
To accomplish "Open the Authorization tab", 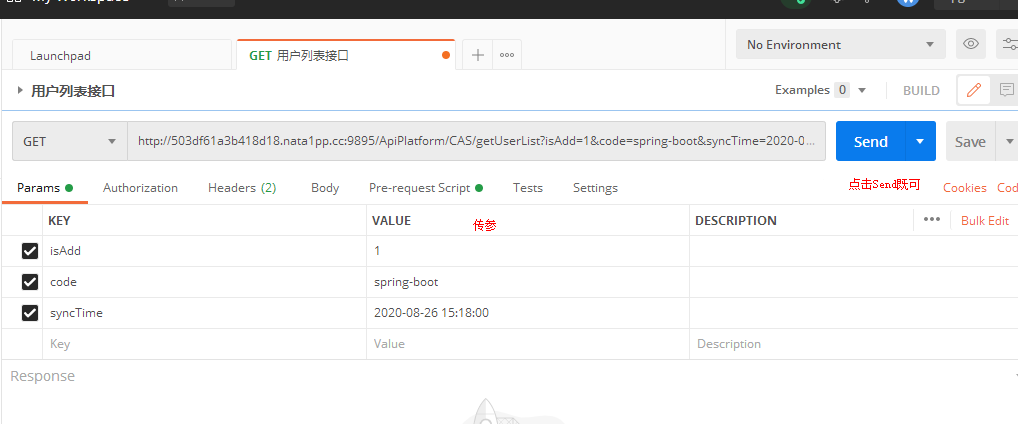I will 140,188.
